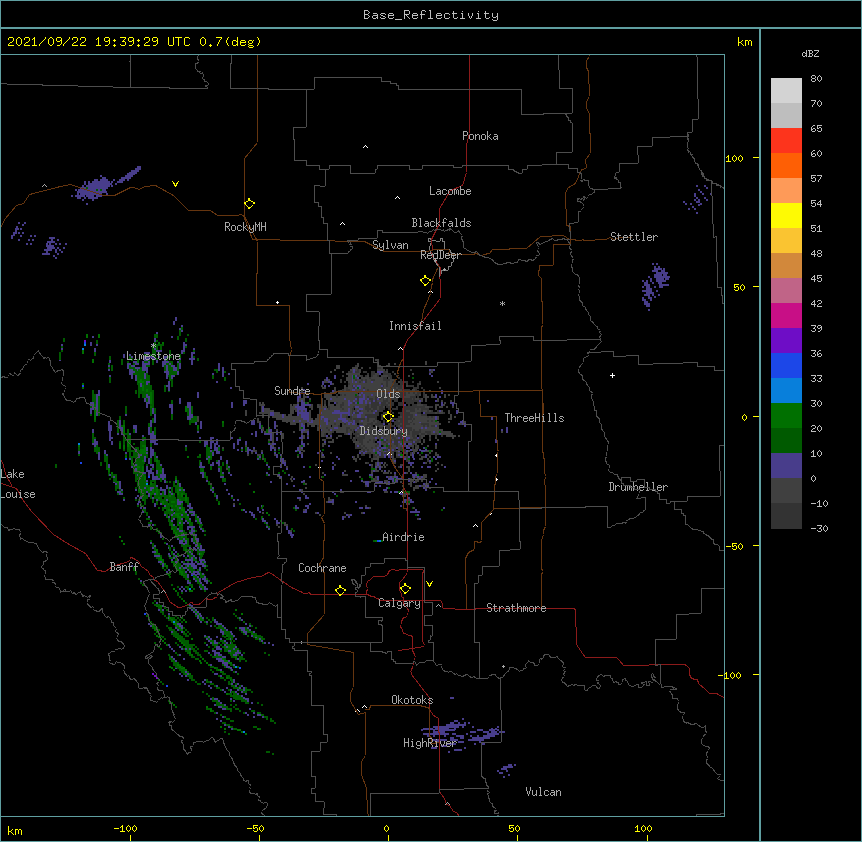Select the 42 dBZ magenta swatch

(x=786, y=315)
